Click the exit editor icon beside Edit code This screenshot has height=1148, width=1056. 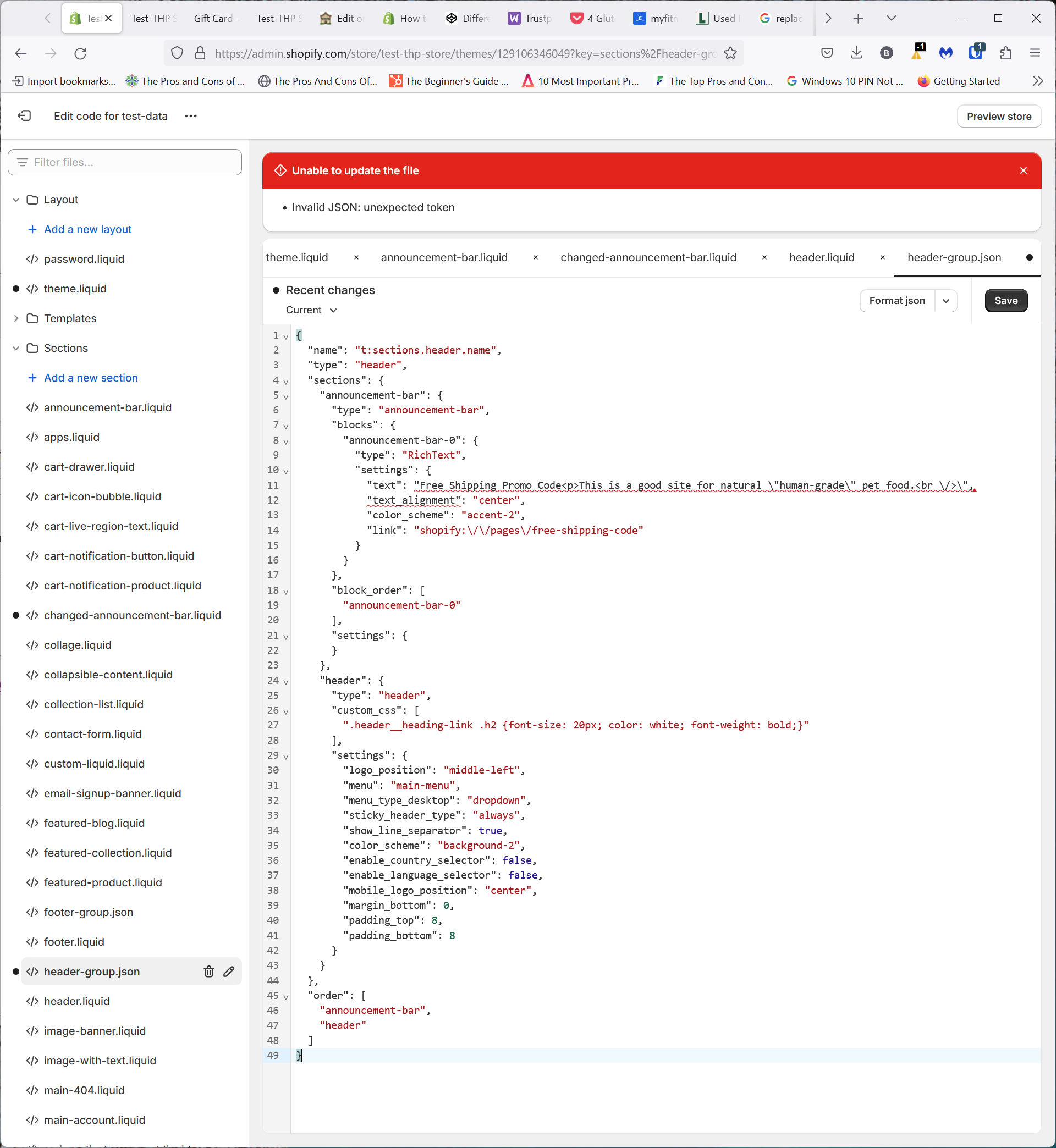tap(25, 116)
